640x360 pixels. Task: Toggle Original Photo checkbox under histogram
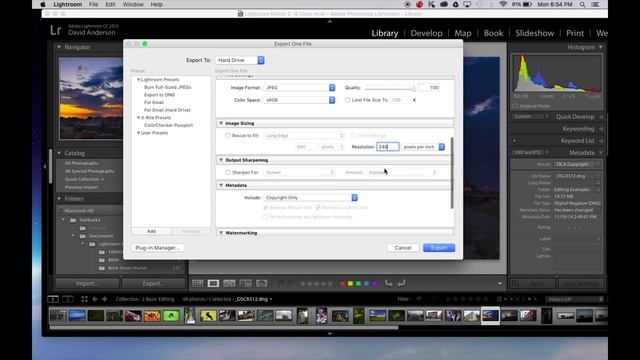coord(516,106)
